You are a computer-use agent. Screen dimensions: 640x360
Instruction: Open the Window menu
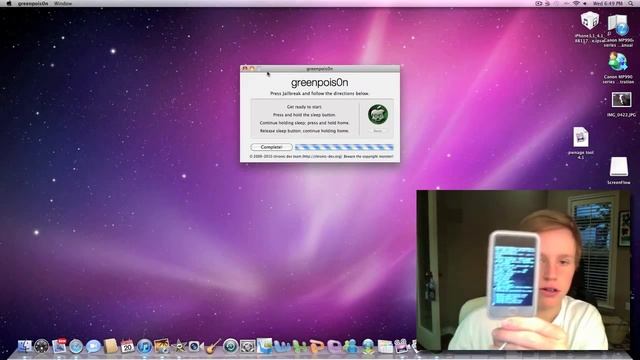(x=63, y=3)
